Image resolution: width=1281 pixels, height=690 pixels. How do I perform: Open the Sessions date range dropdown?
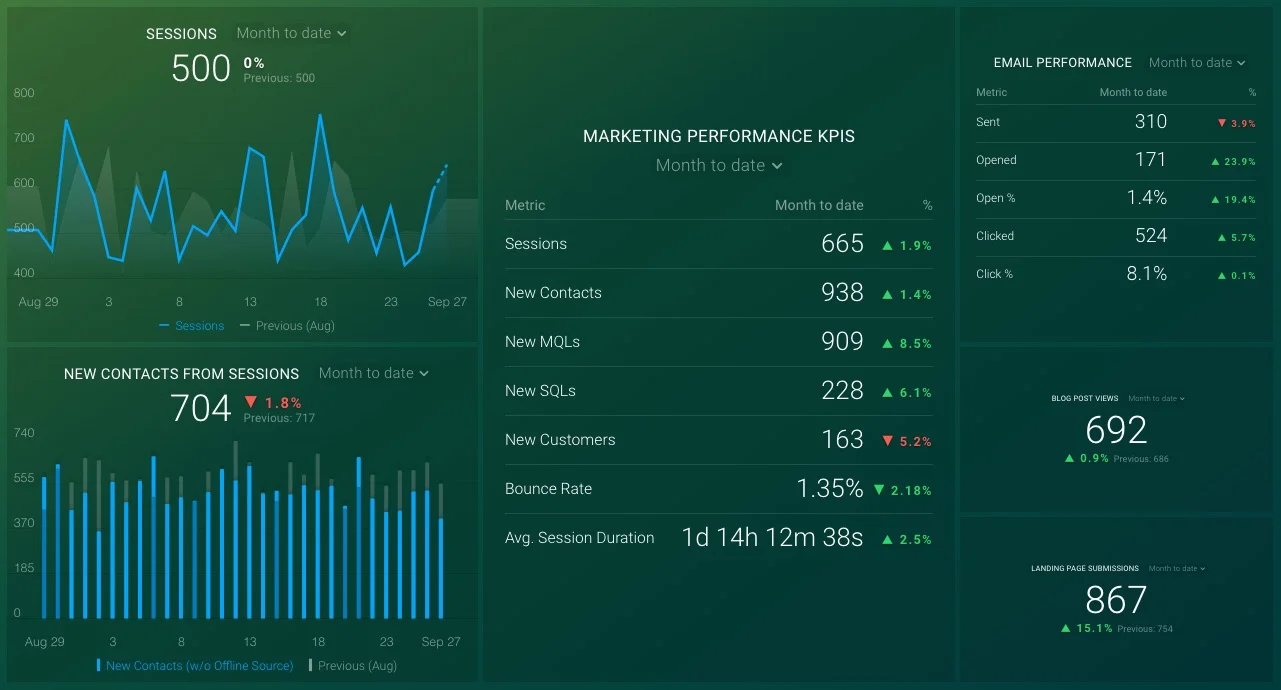tap(291, 33)
